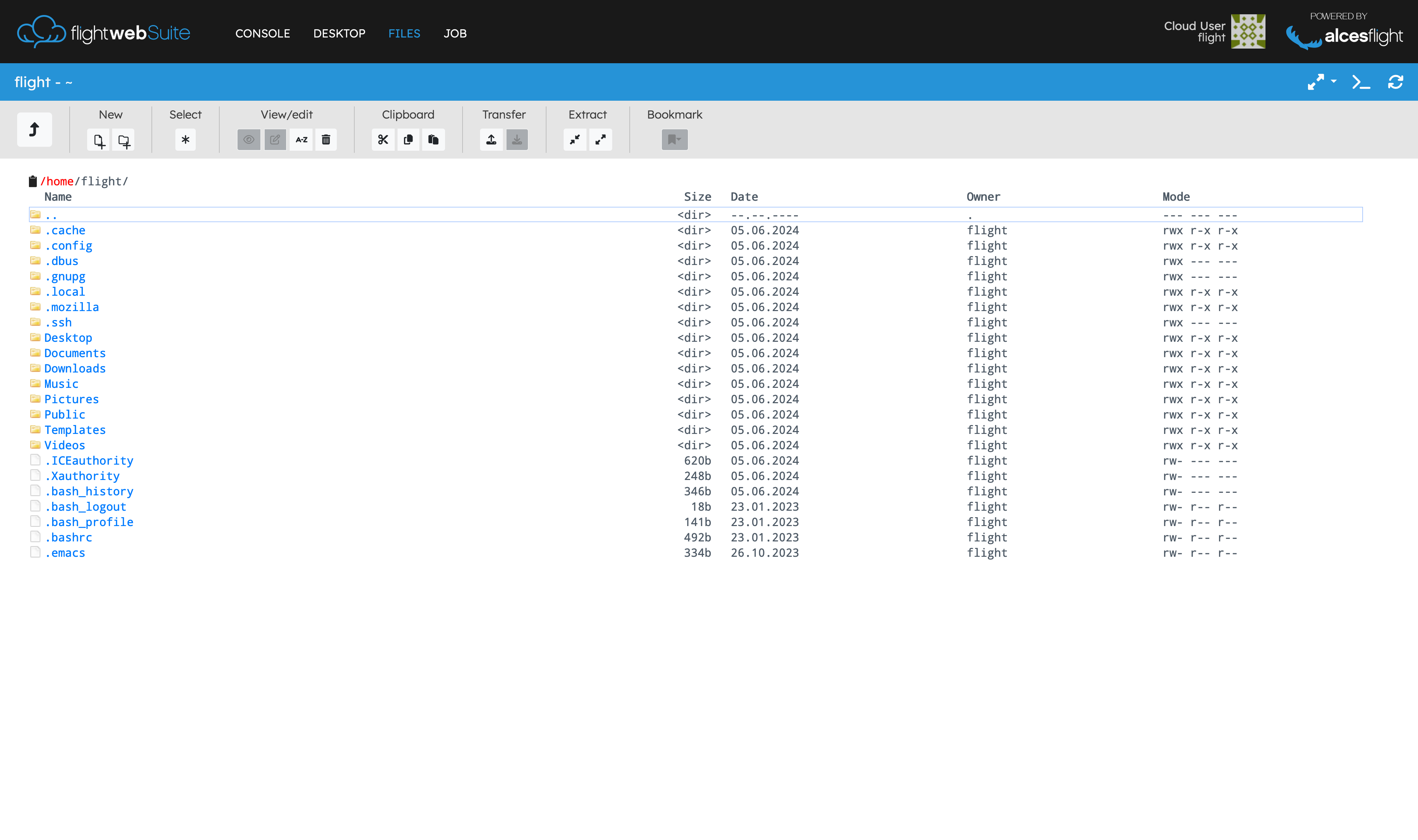The image size is (1418, 840).
Task: Open the JOB section in the navbar
Action: [455, 34]
